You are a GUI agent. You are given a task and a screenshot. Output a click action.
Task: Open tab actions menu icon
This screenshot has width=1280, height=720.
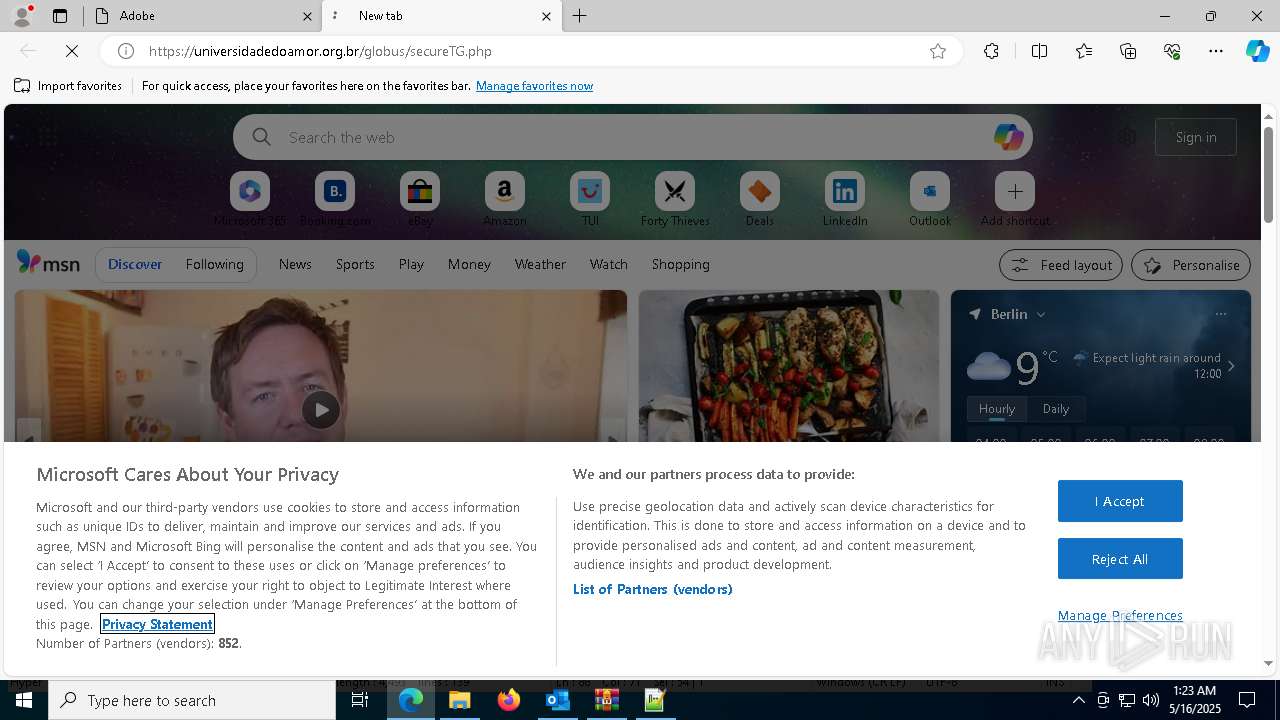tap(60, 16)
